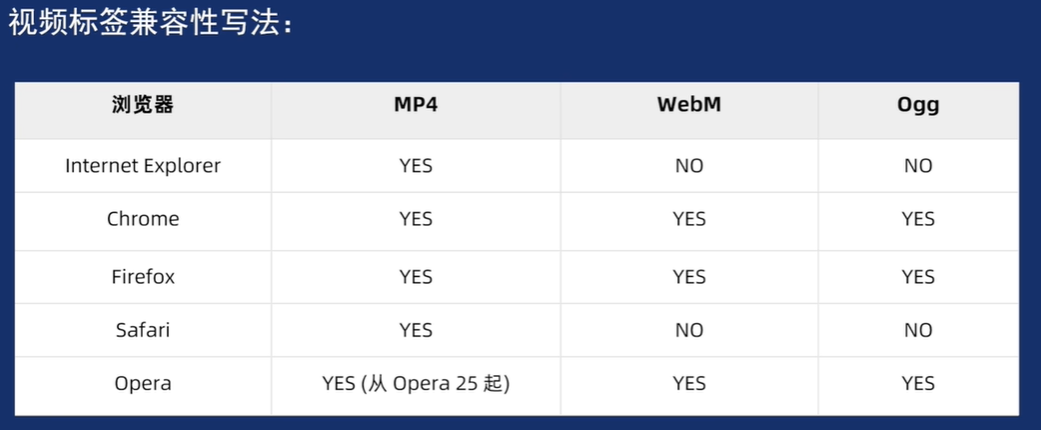The height and width of the screenshot is (430, 1041).
Task: Click Internet Explorer's MP4 YES cell
Action: (x=415, y=166)
